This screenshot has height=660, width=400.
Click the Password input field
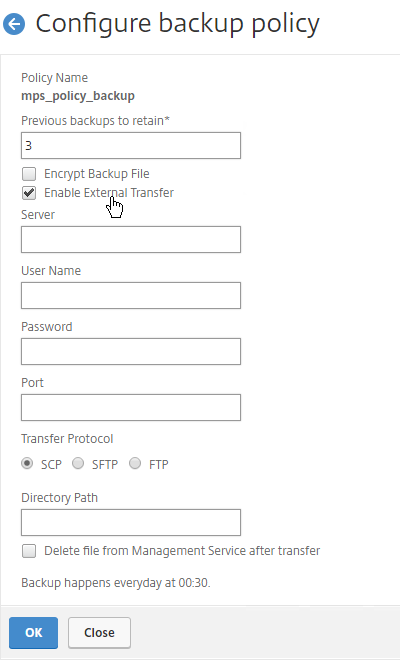[131, 351]
